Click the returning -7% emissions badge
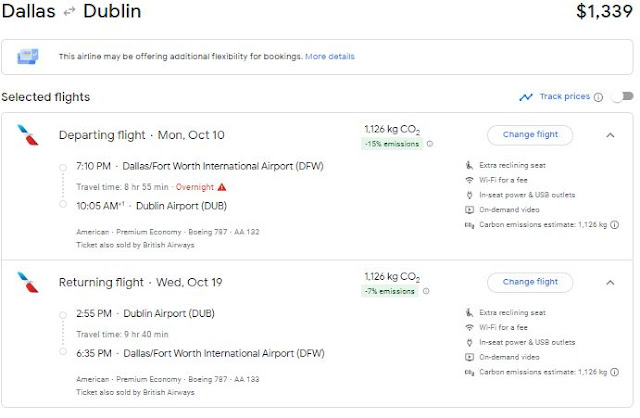The height and width of the screenshot is (418, 640). (391, 292)
